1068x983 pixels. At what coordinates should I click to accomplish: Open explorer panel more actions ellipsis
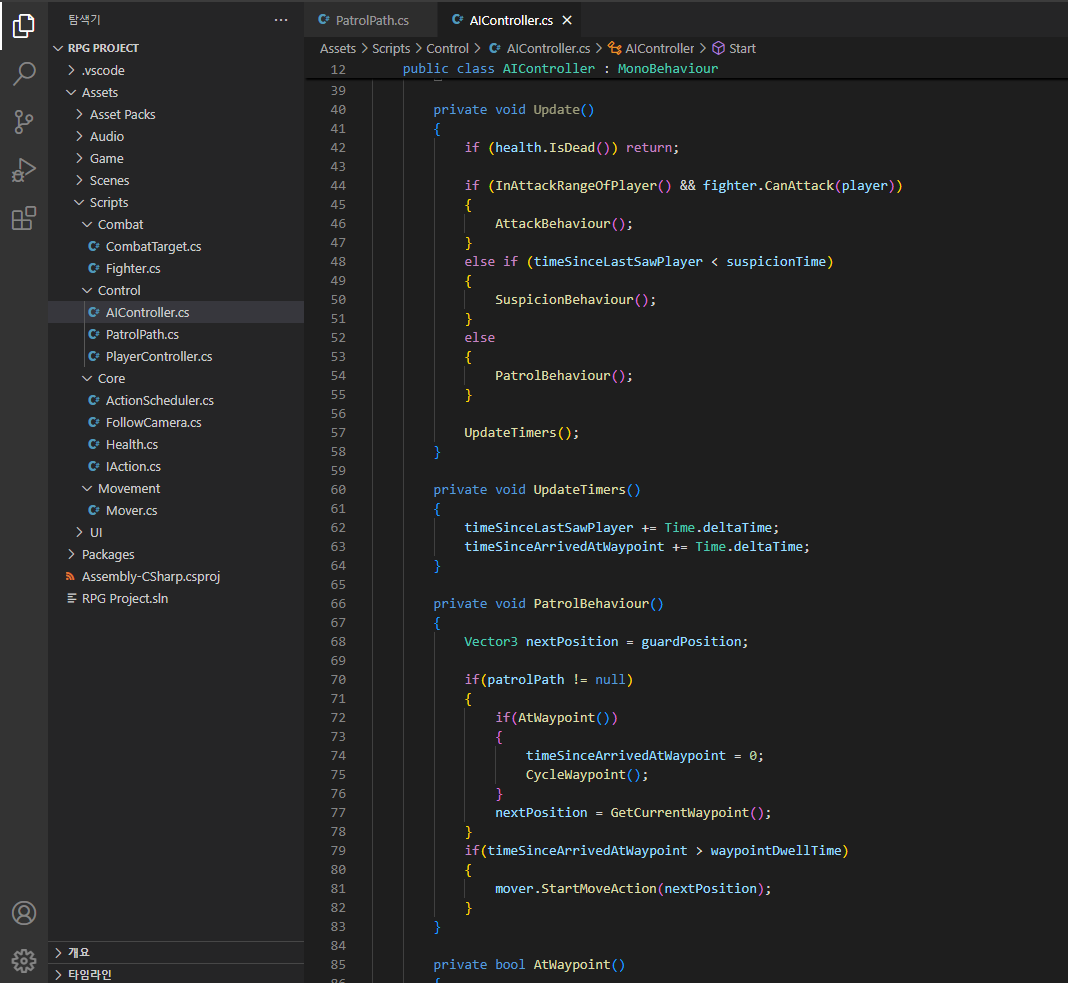(x=281, y=20)
